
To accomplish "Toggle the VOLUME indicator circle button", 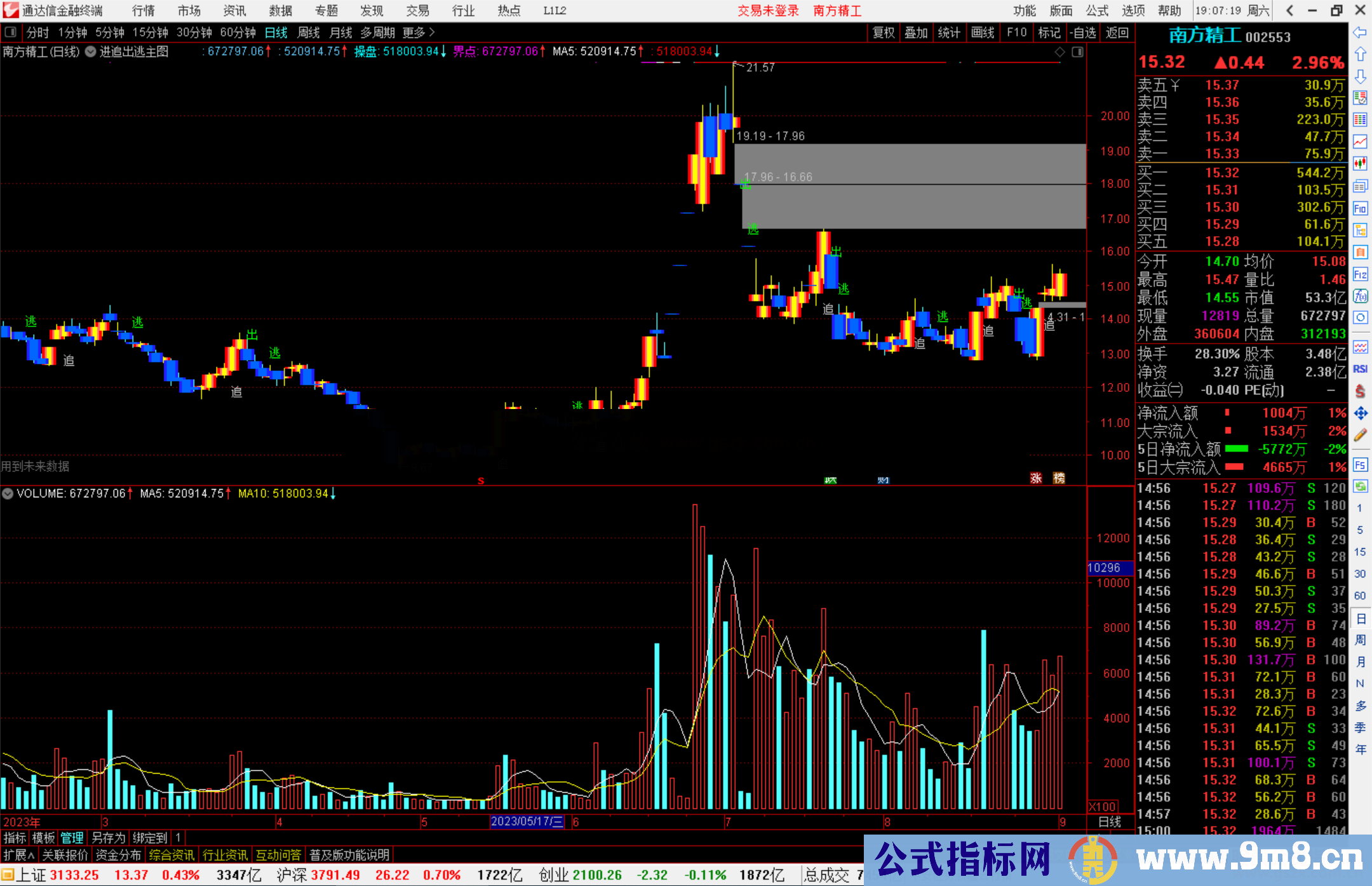I will coord(8,493).
